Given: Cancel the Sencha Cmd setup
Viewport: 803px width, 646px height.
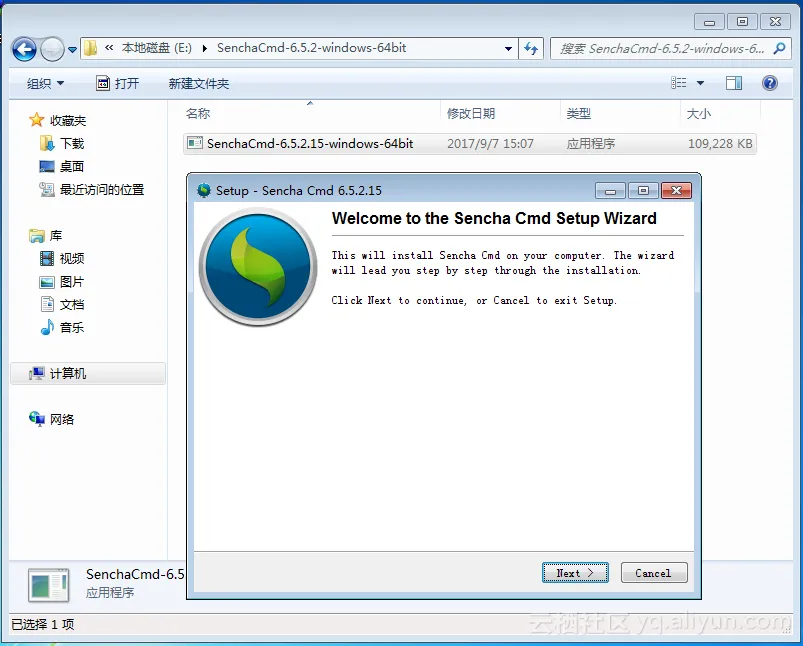Looking at the screenshot, I should [653, 573].
